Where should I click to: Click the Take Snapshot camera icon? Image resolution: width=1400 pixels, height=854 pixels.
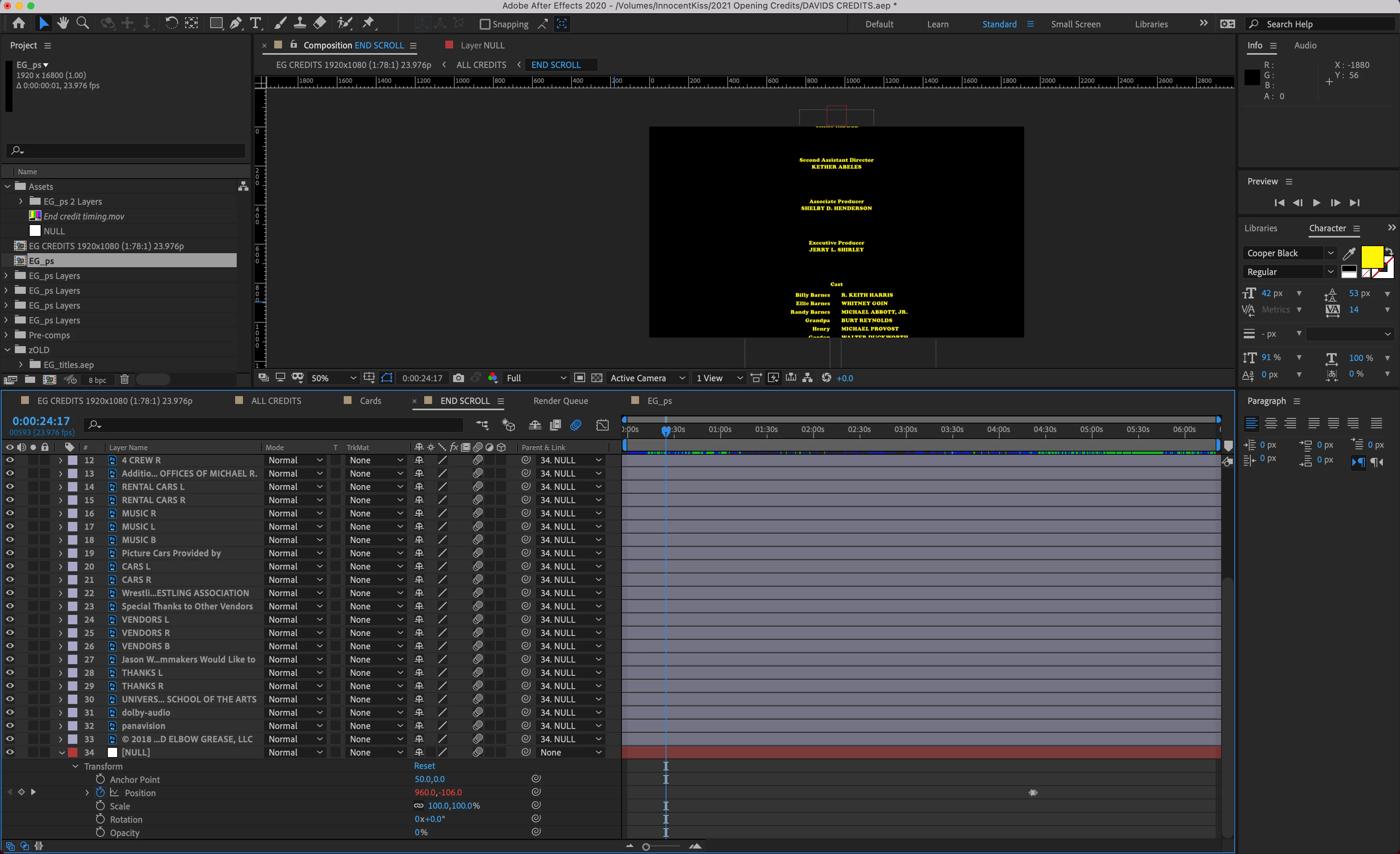point(459,378)
